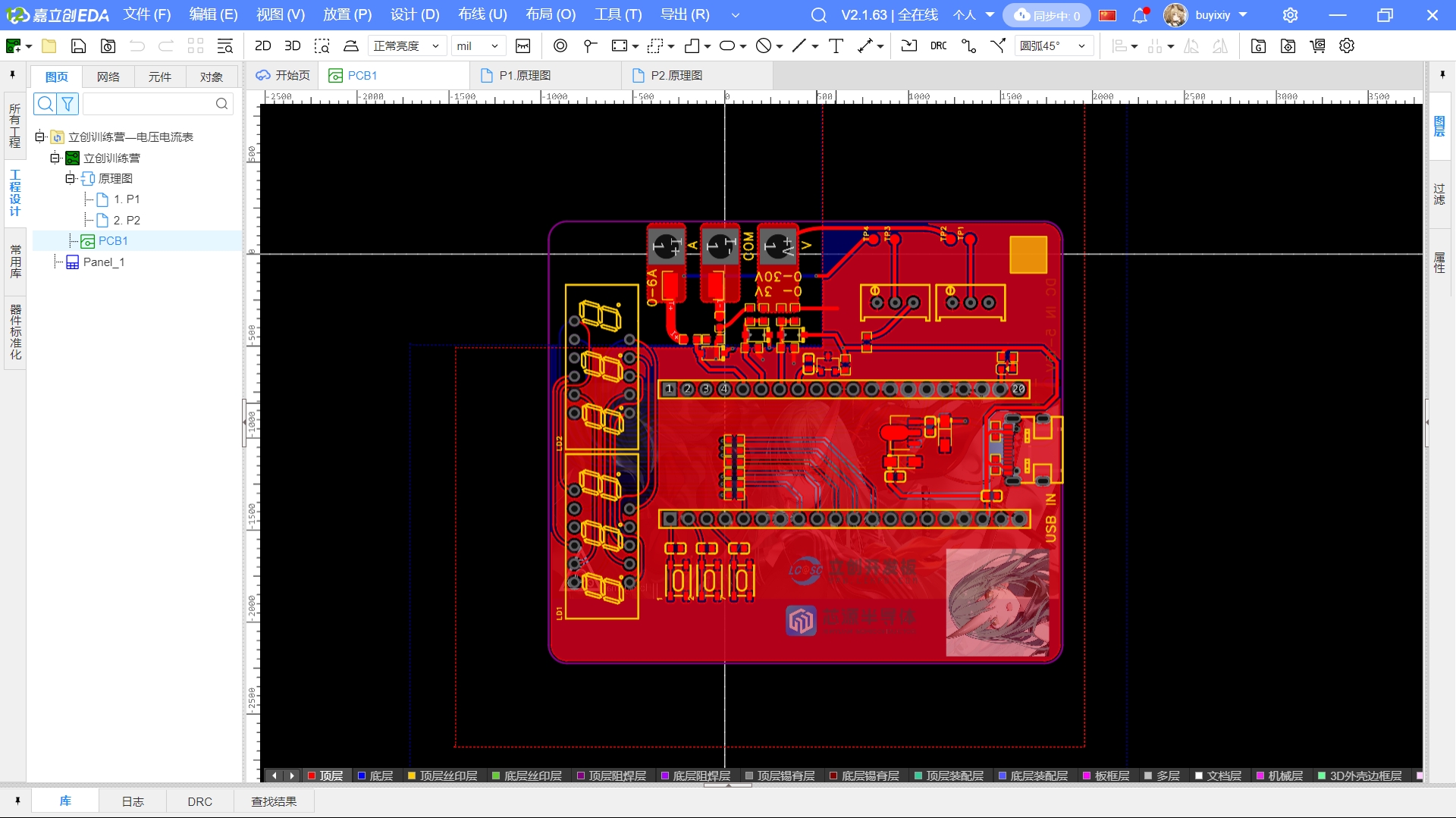The width and height of the screenshot is (1456, 818).
Task: Open notifications bell
Action: pyautogui.click(x=1140, y=15)
